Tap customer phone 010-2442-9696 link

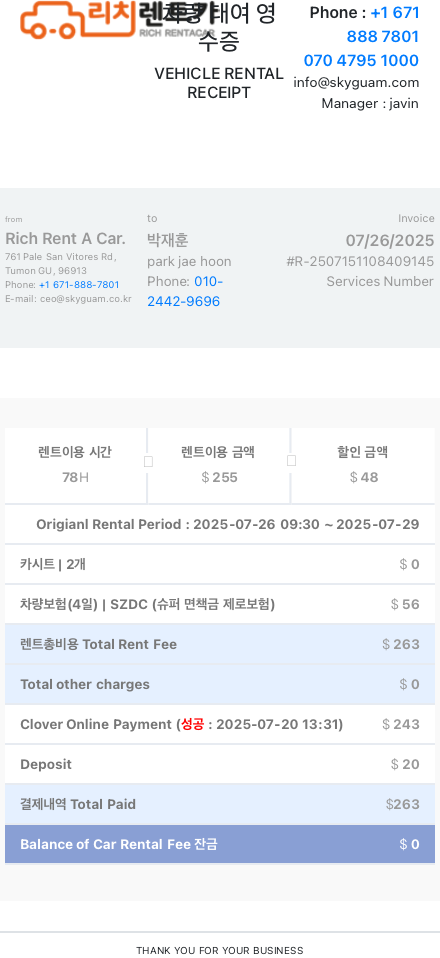click(x=185, y=291)
